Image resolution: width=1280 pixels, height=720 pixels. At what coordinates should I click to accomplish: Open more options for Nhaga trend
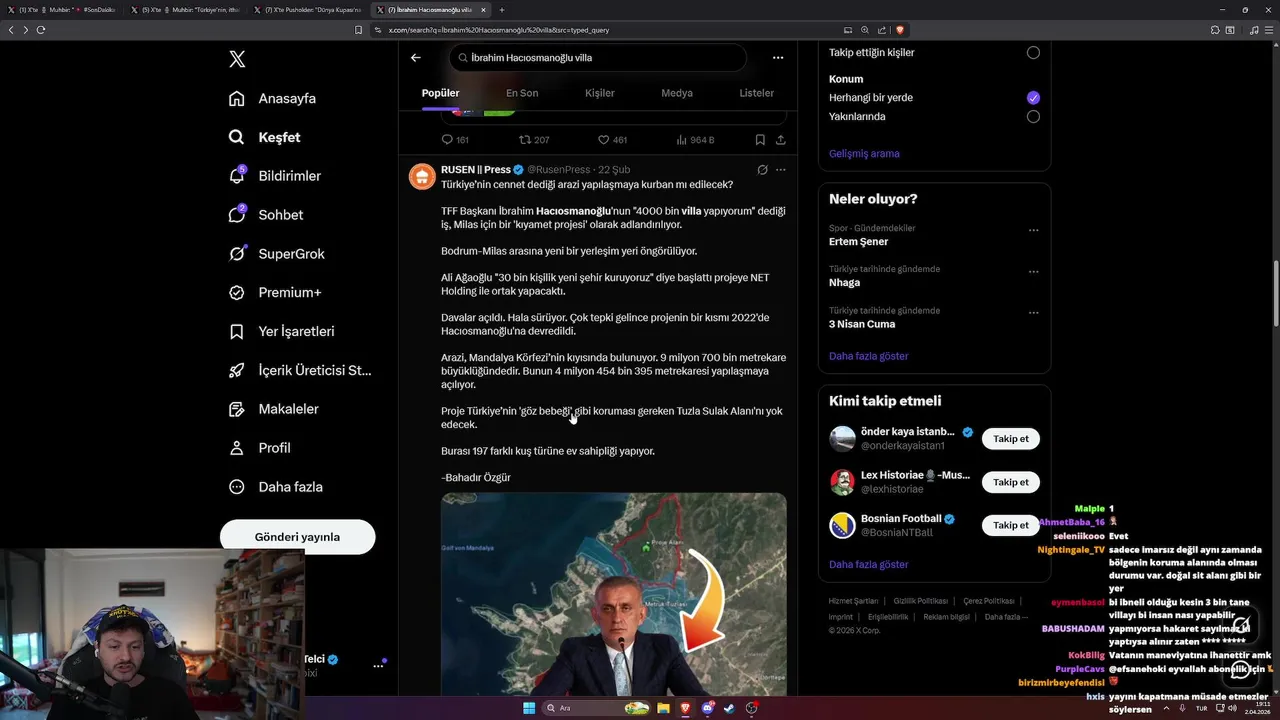(1033, 271)
